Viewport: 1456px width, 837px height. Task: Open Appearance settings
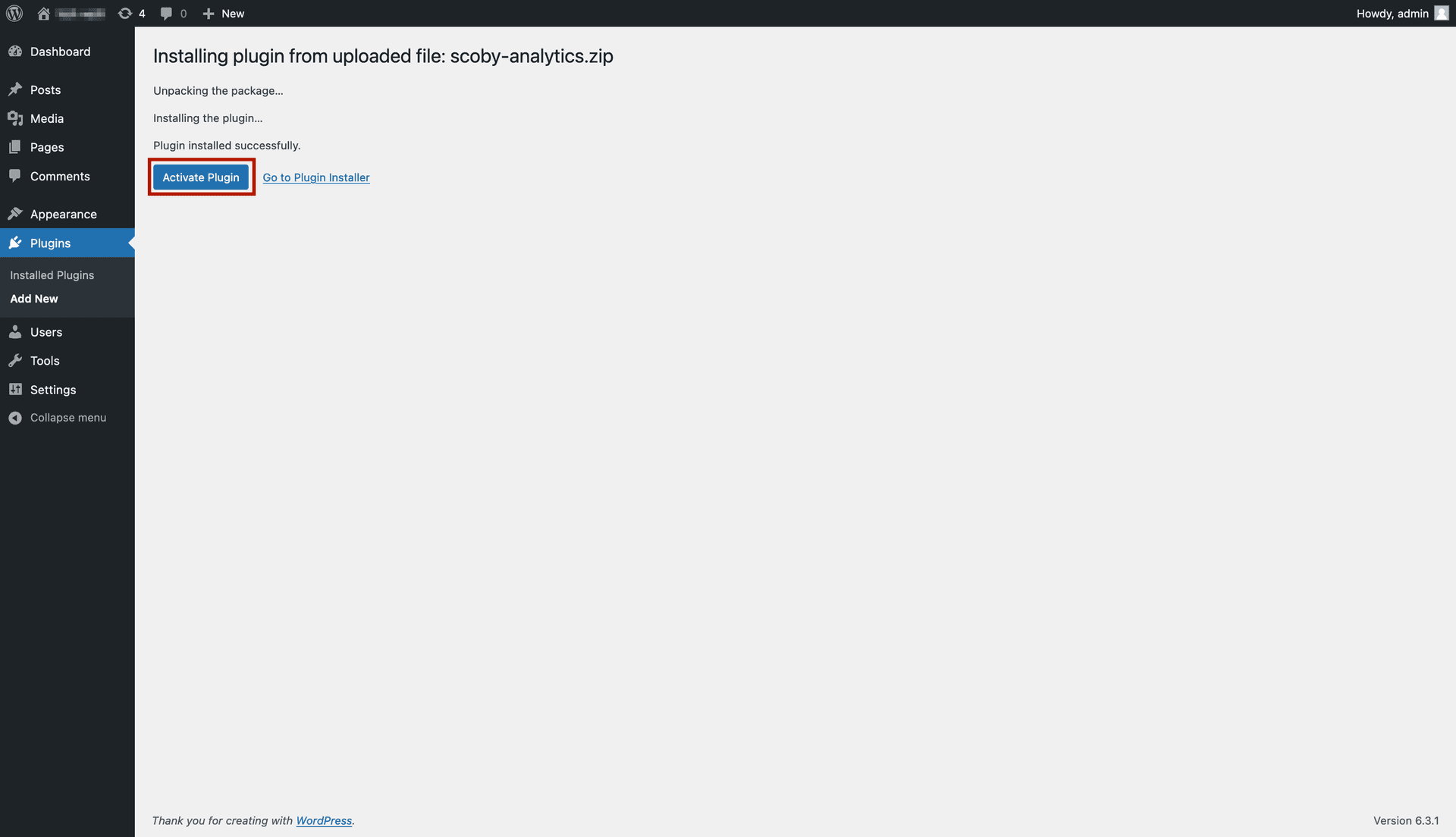(63, 214)
